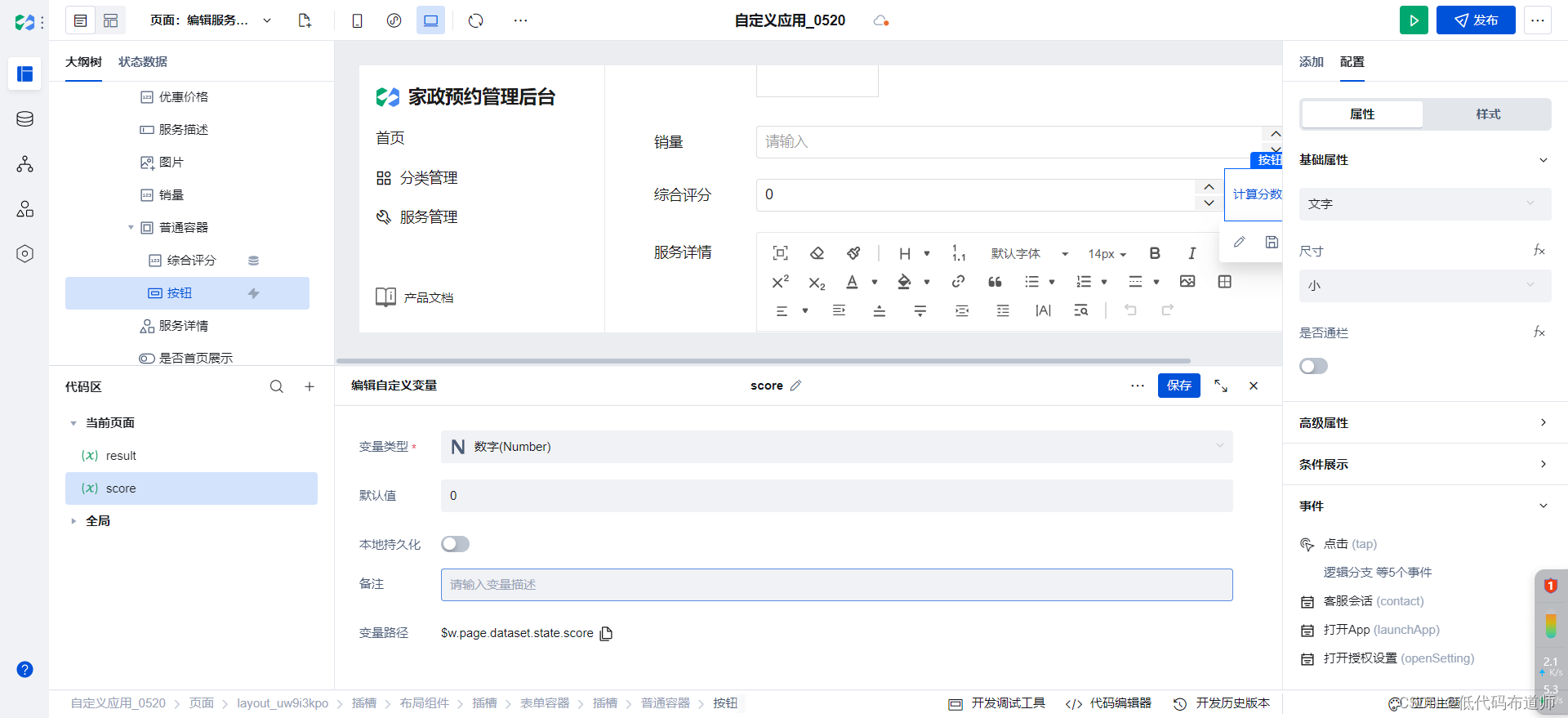Open the settings hexagon sidebar icon

[24, 254]
